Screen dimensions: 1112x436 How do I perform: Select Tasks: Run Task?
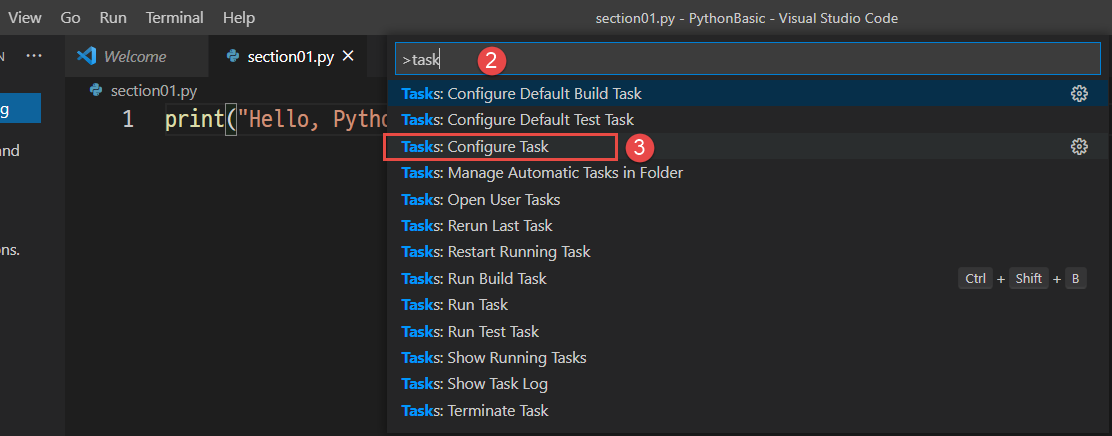click(x=747, y=305)
